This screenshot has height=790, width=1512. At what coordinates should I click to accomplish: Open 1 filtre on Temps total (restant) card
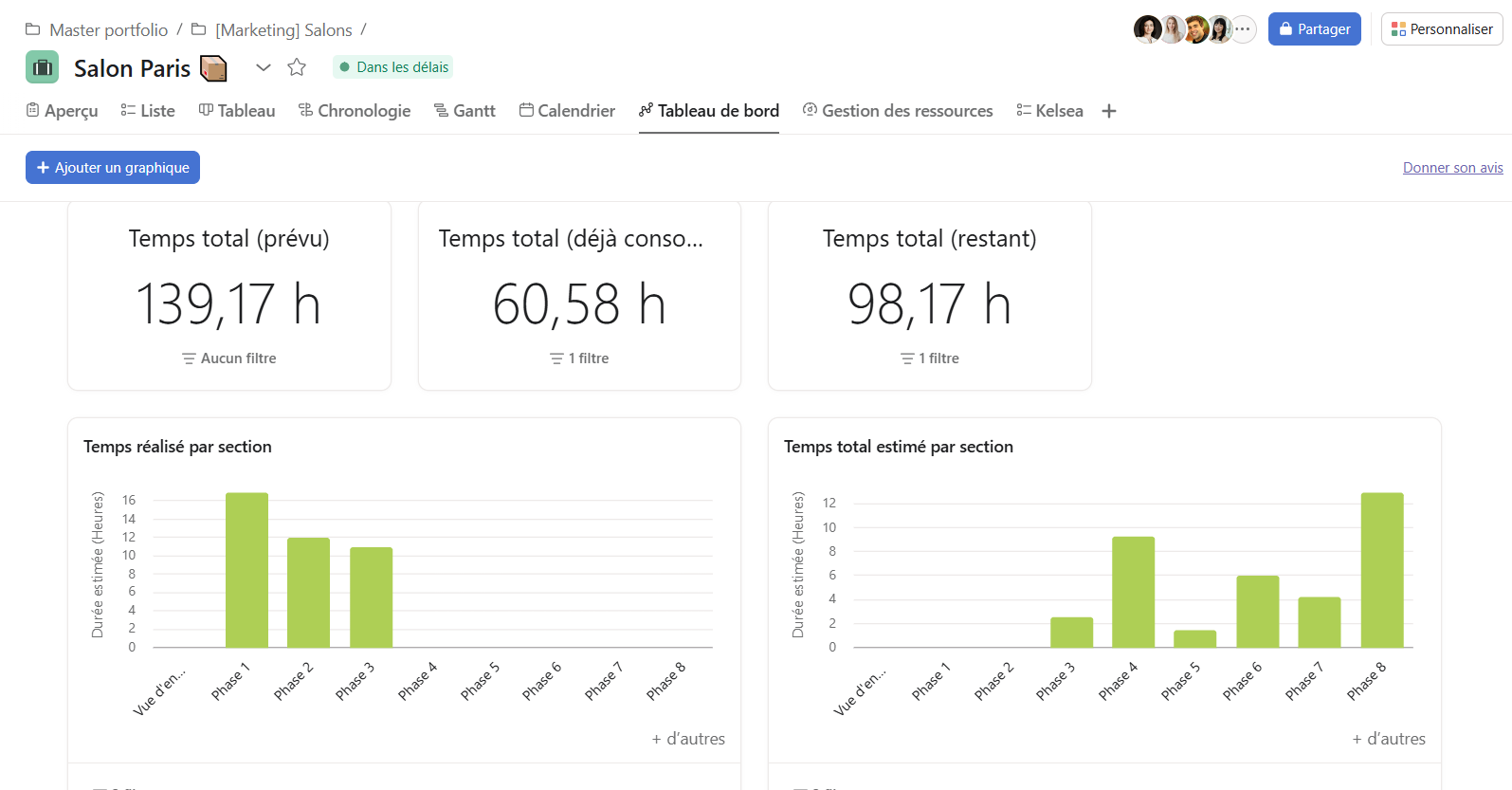[930, 358]
